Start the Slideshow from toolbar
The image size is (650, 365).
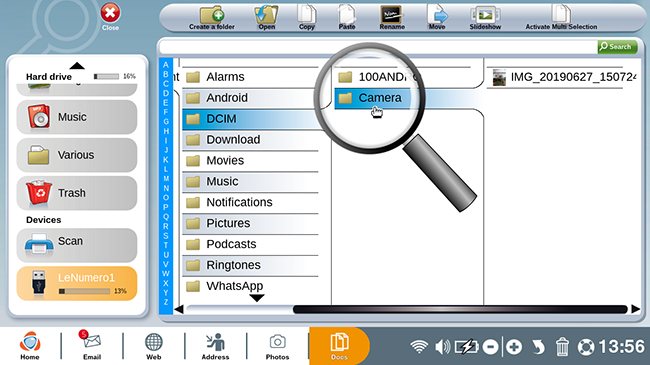(x=485, y=18)
